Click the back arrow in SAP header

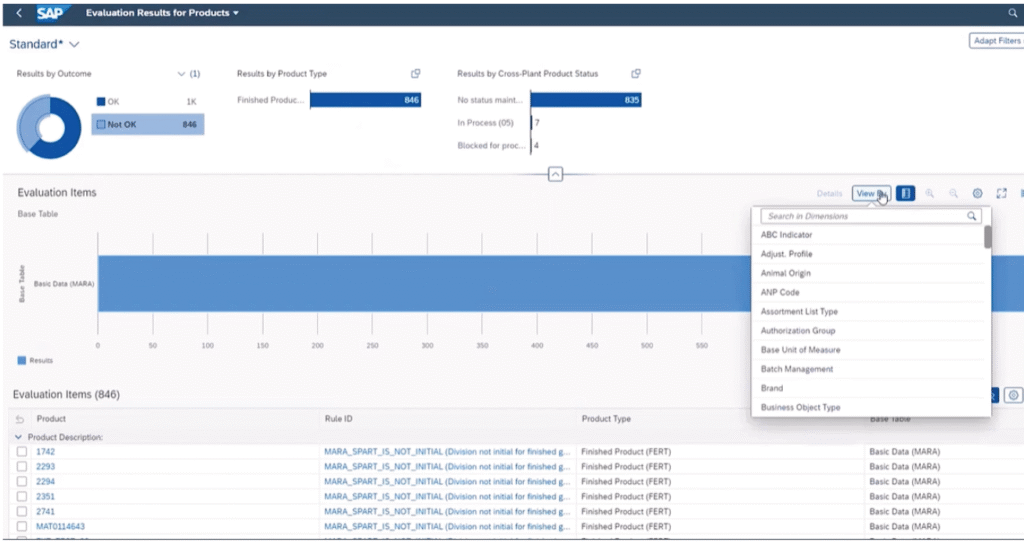19,13
